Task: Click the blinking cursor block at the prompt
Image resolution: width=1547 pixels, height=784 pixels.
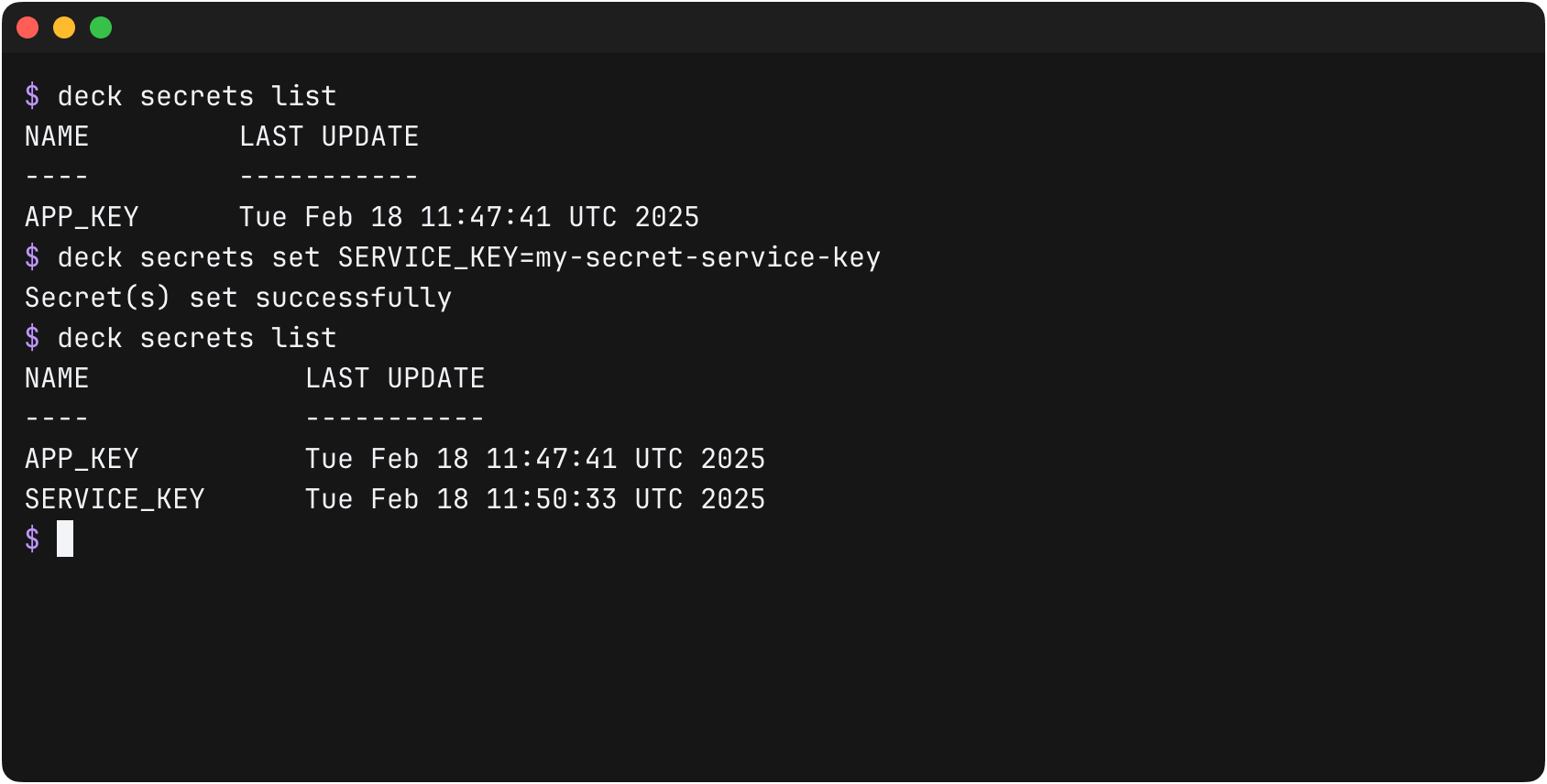Action: click(x=65, y=539)
